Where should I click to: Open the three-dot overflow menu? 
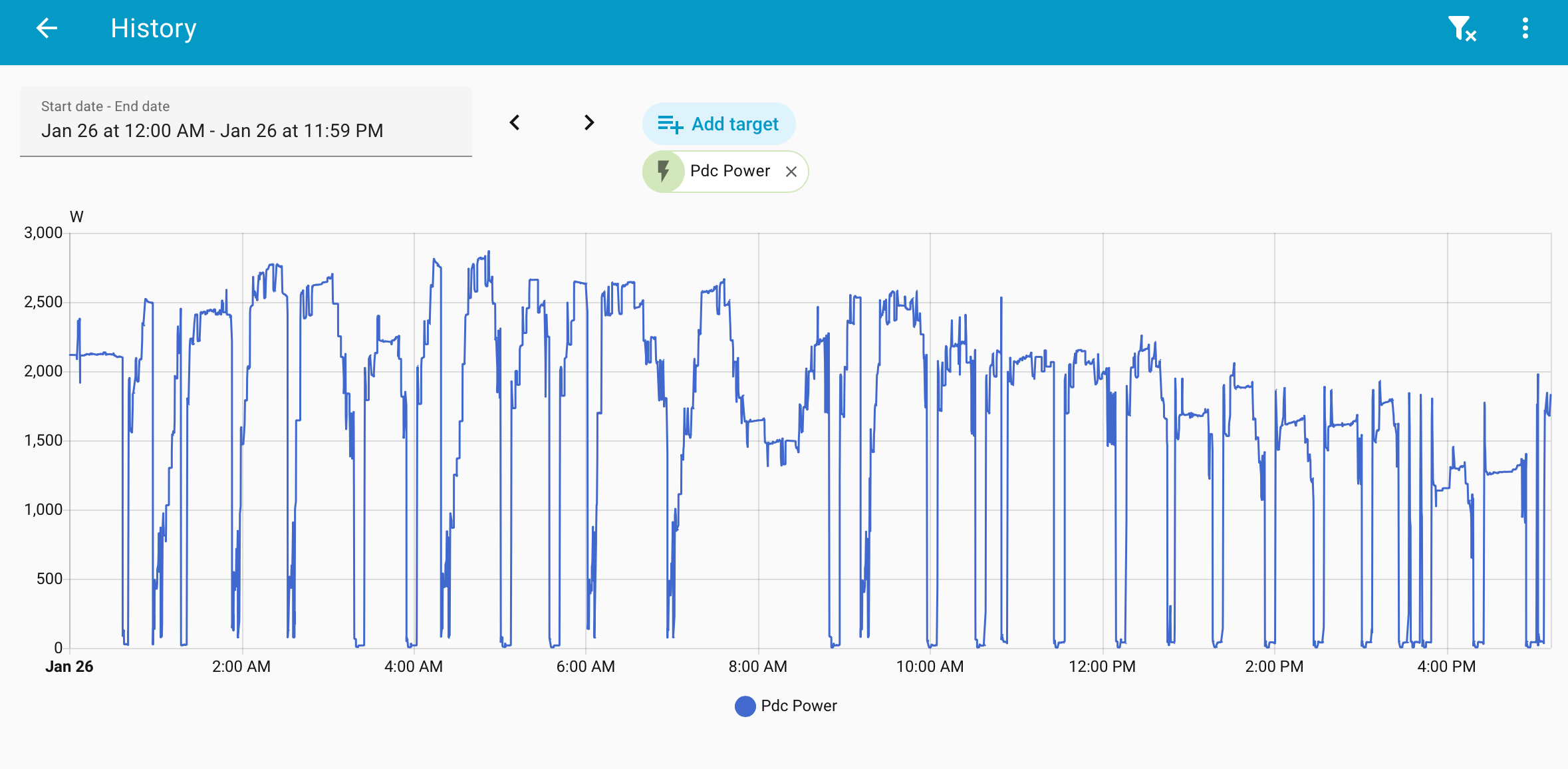[x=1525, y=29]
